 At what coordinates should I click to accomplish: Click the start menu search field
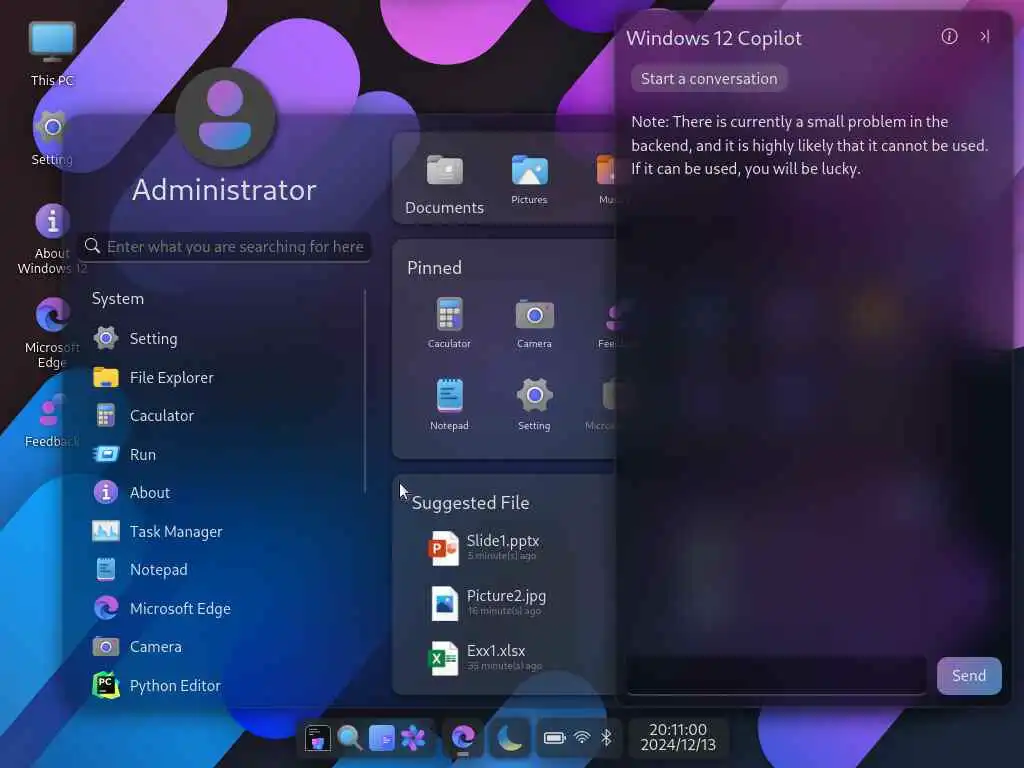224,247
